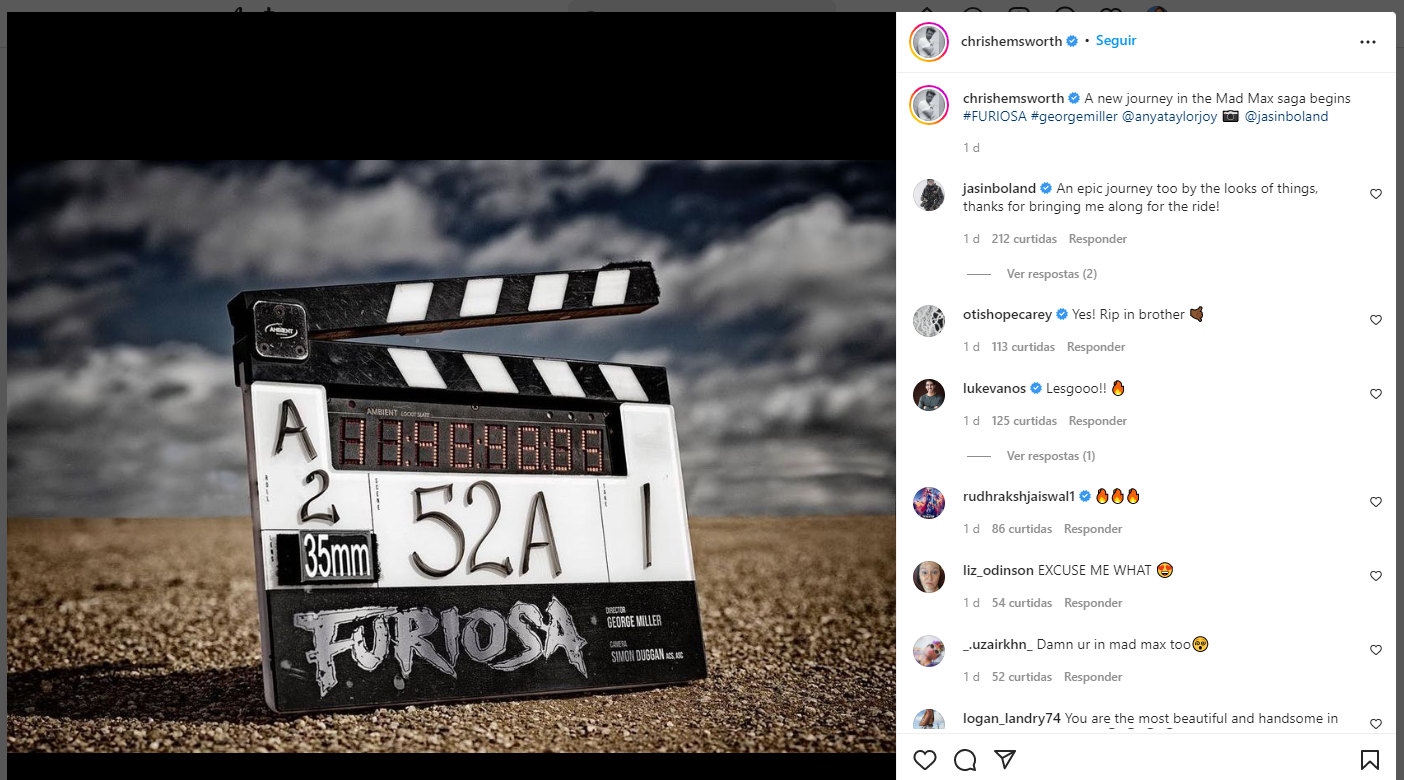Open otishopecarey's avatar
Screen dimensions: 1404x780
coord(929,321)
